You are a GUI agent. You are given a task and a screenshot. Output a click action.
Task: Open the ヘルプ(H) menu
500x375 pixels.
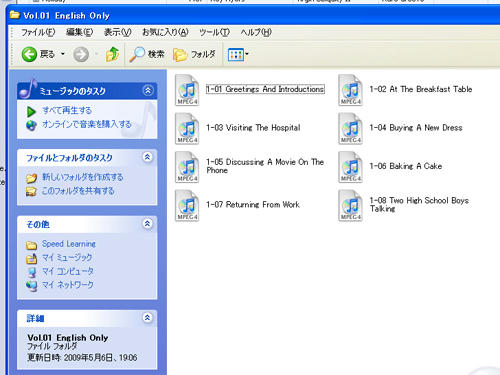point(256,32)
